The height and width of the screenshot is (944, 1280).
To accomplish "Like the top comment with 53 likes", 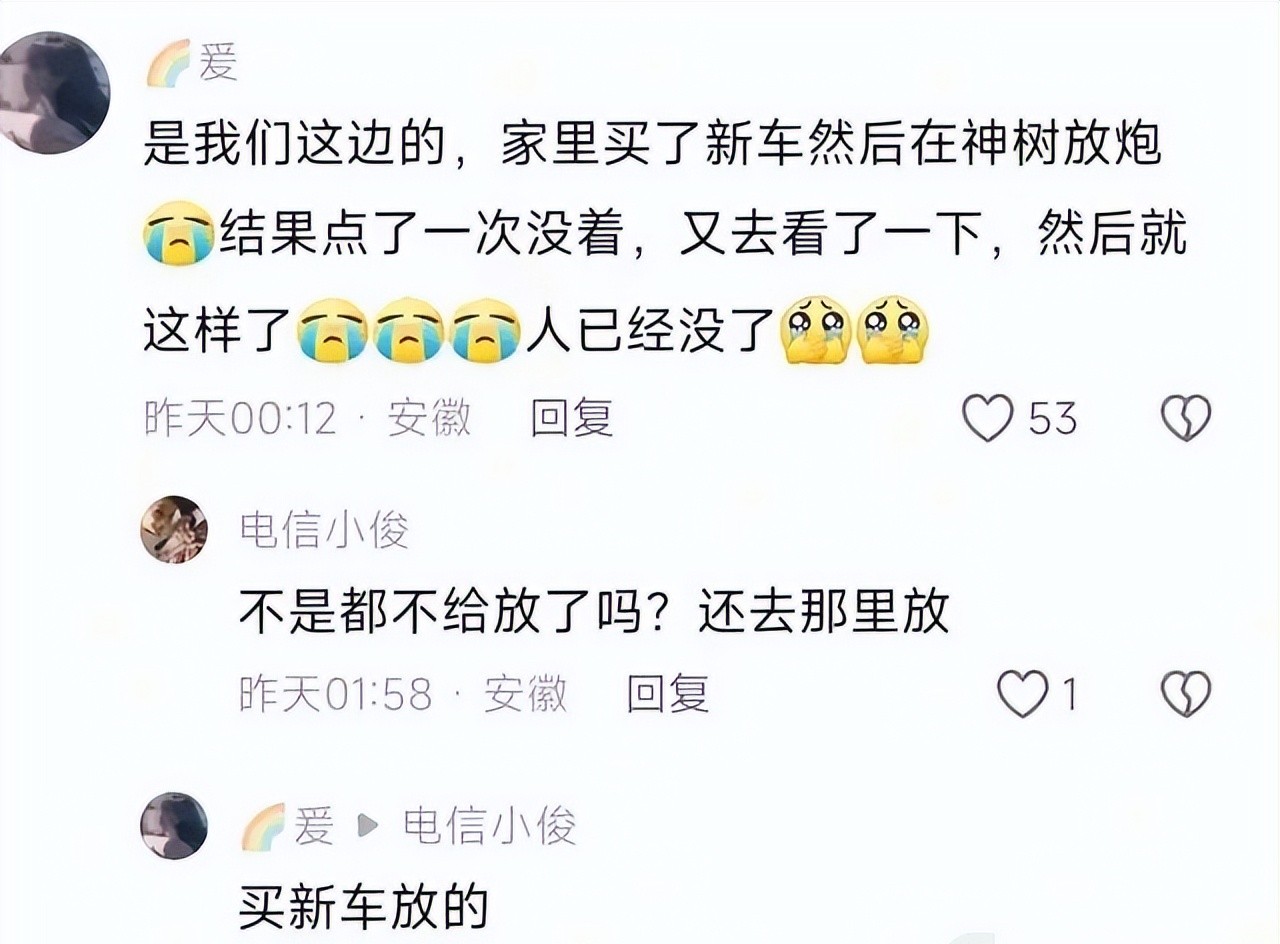I will [x=988, y=418].
